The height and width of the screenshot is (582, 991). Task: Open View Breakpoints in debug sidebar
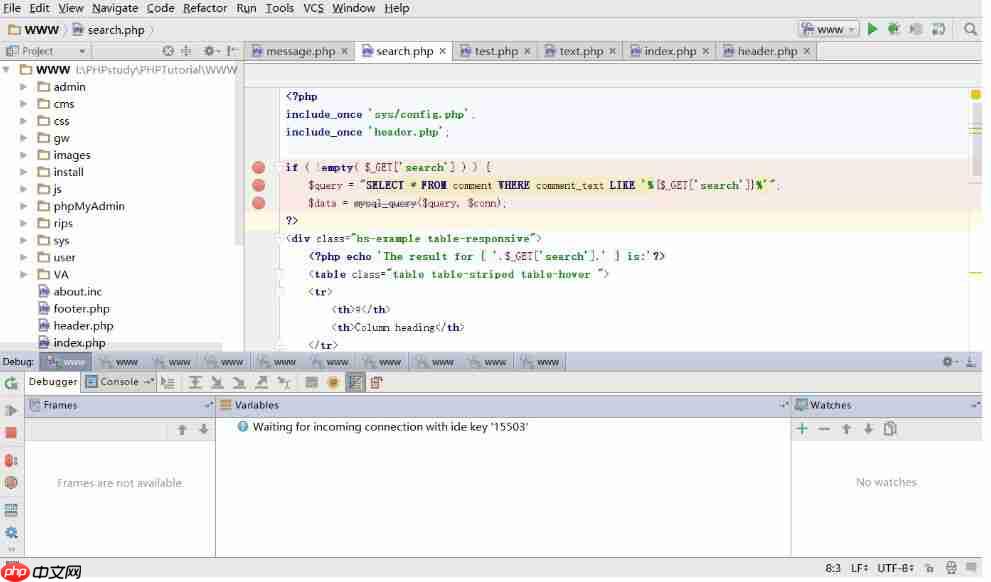[x=11, y=460]
